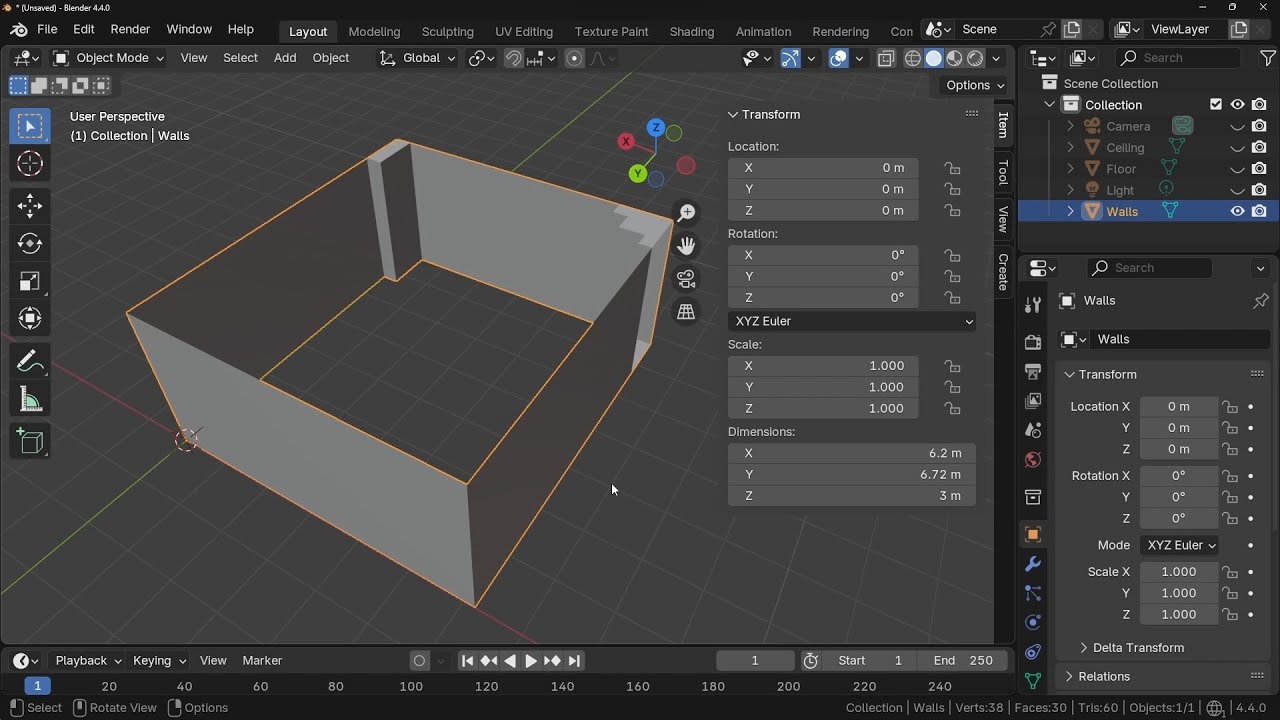Open the Add menu in viewport
Screen dimensions: 1280x720
point(285,58)
